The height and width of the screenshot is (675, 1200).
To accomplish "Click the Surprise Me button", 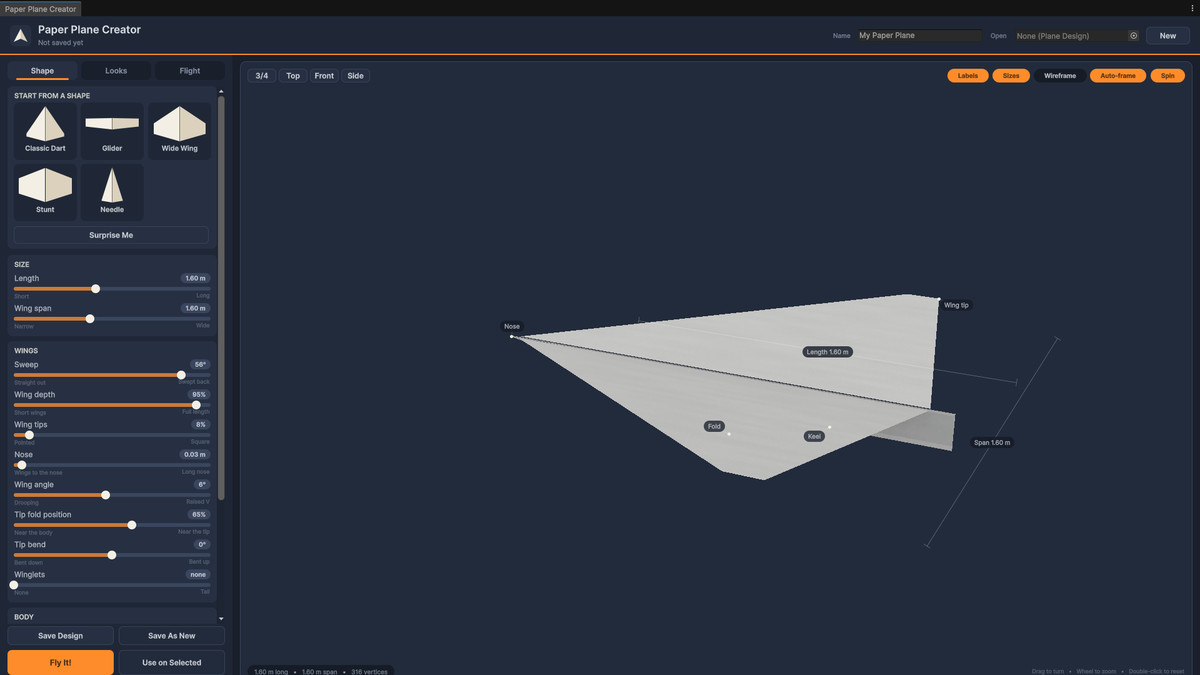I will pos(111,235).
